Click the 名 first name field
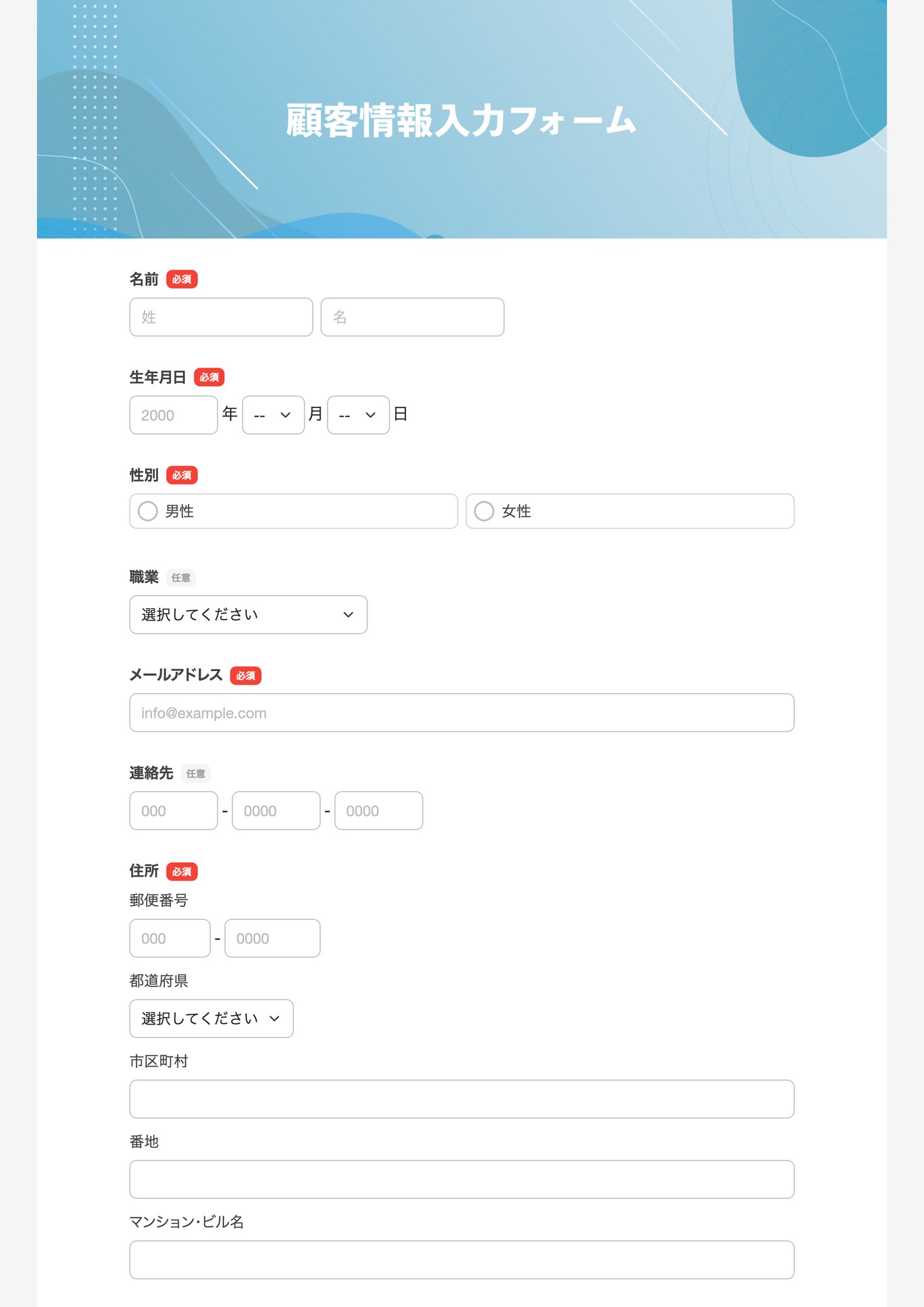 pos(412,317)
